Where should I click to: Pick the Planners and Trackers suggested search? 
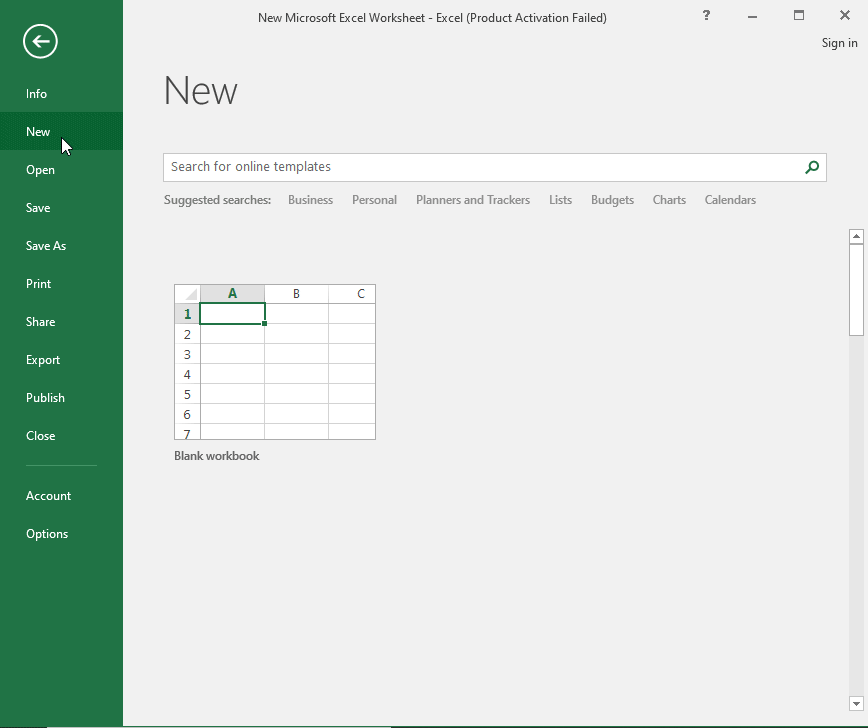tap(473, 200)
